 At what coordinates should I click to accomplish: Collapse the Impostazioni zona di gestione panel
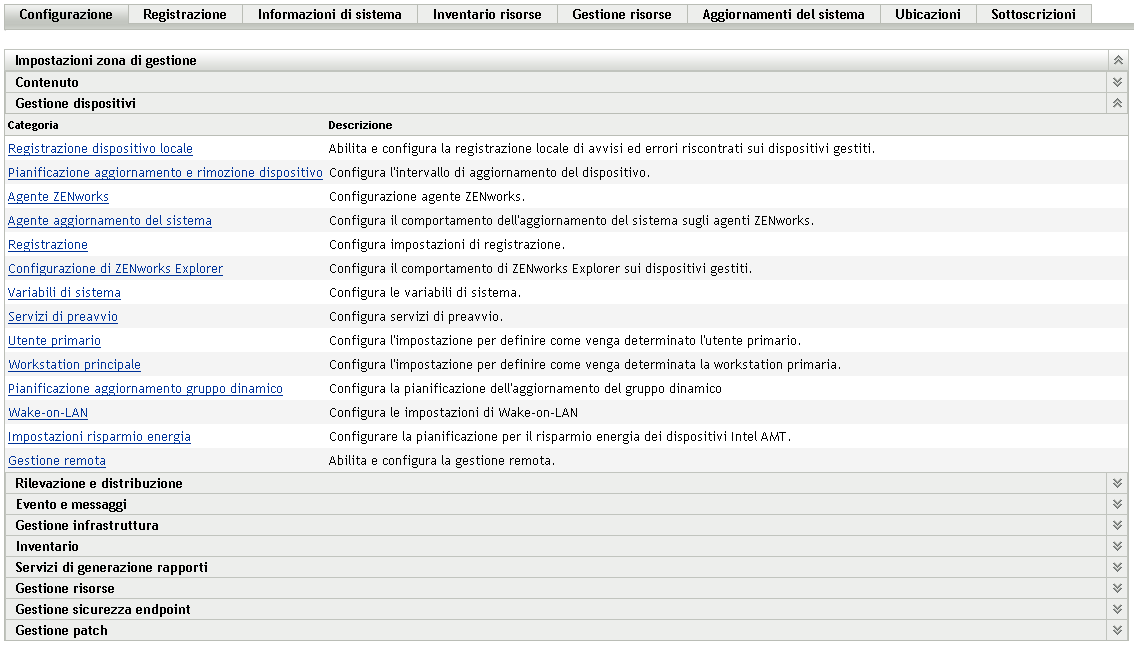1116,60
